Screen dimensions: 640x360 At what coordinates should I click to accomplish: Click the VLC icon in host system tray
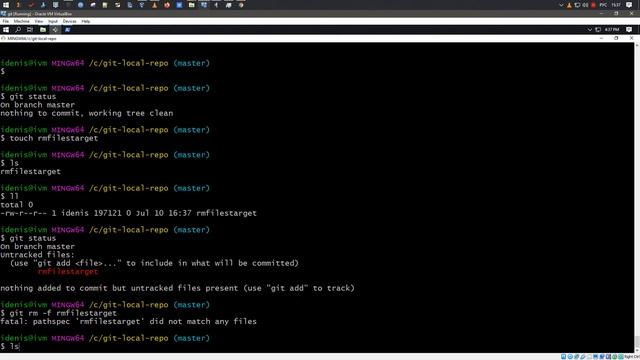569,5
